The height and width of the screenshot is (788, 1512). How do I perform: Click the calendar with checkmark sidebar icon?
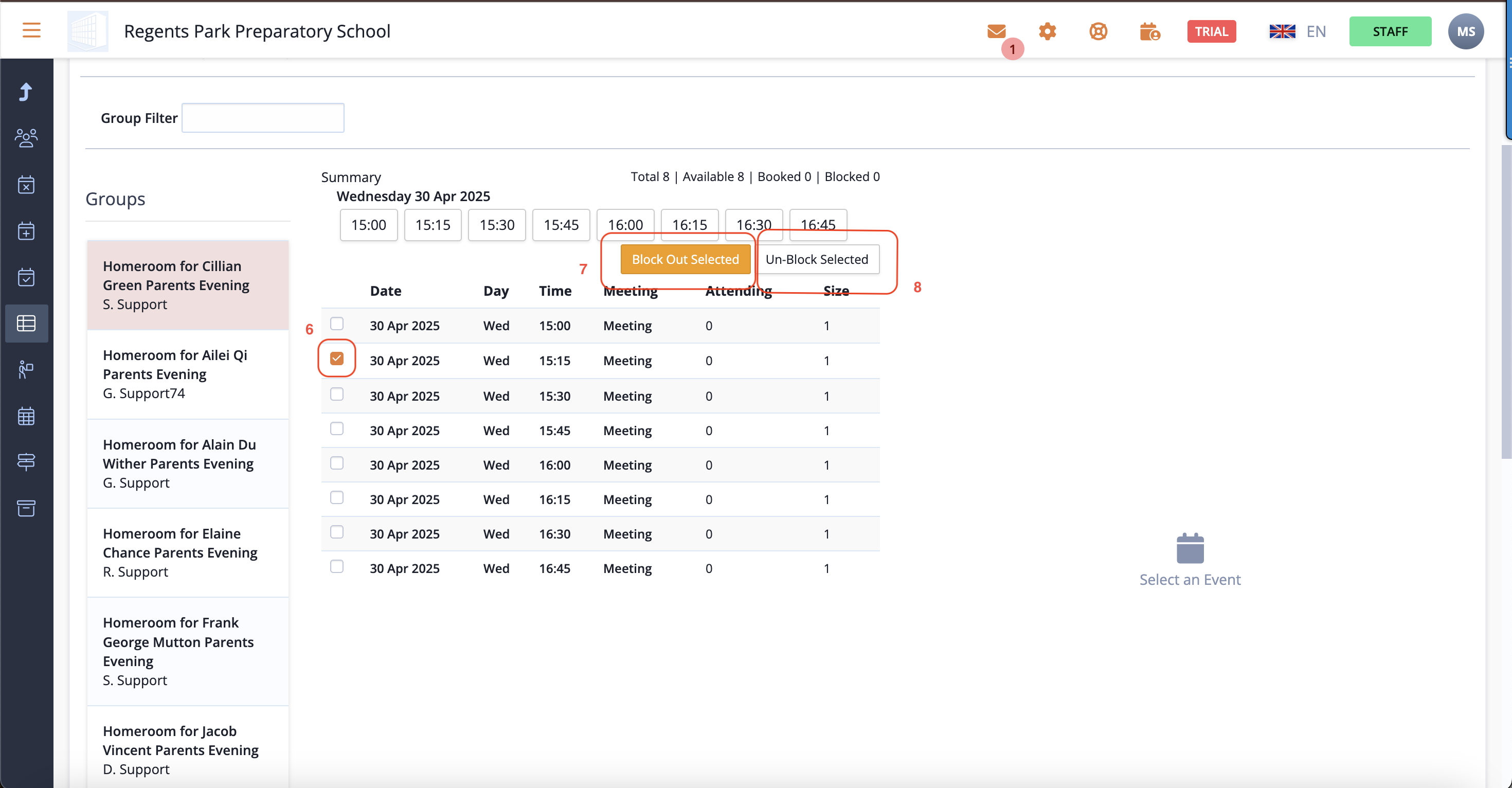click(26, 277)
